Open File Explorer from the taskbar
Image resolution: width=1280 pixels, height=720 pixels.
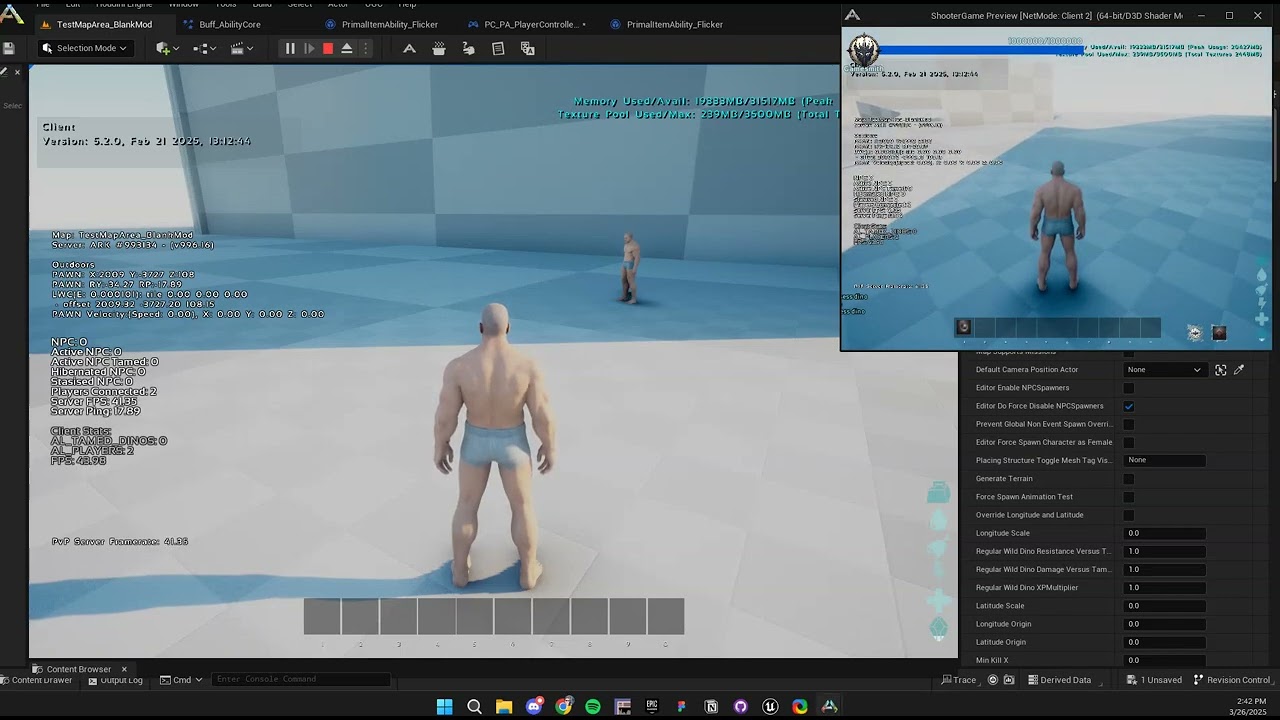(504, 707)
